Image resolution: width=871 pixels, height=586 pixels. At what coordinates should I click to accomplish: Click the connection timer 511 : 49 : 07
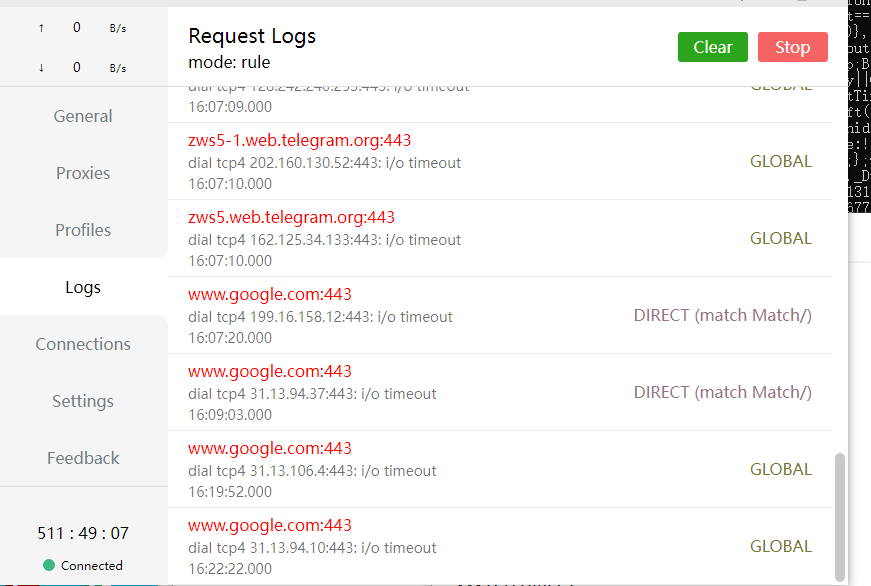pos(83,533)
